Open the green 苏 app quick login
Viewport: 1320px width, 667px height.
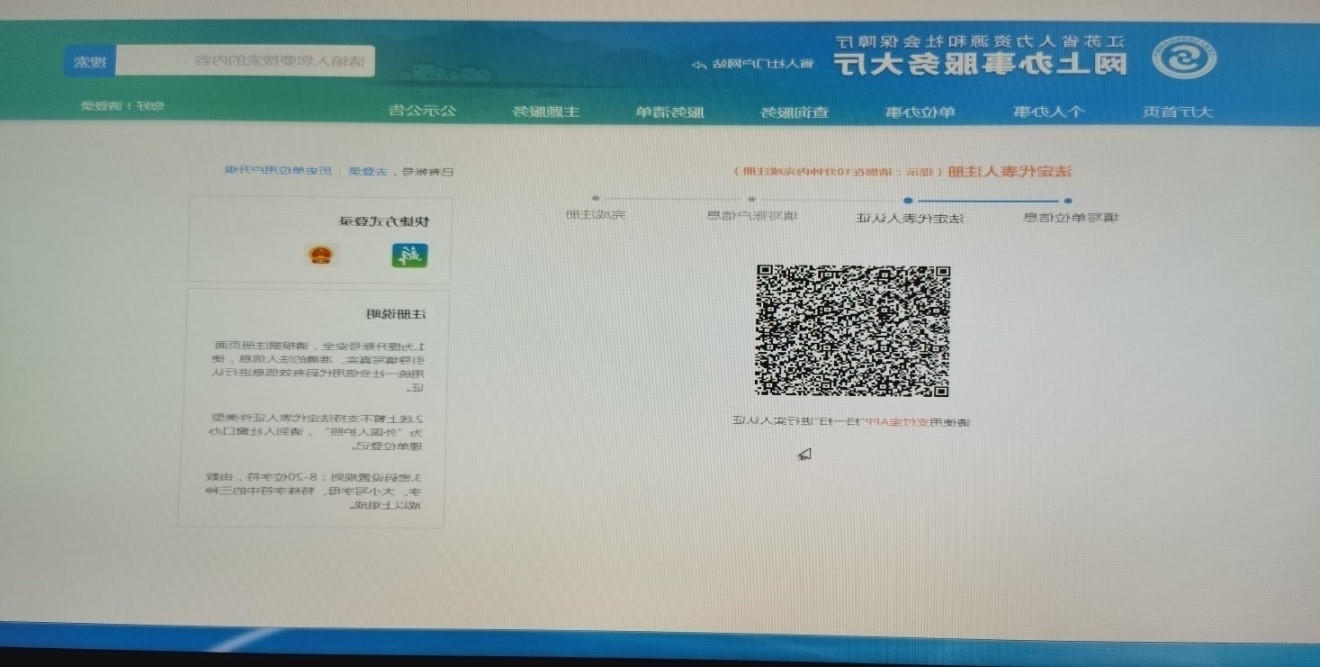(410, 256)
